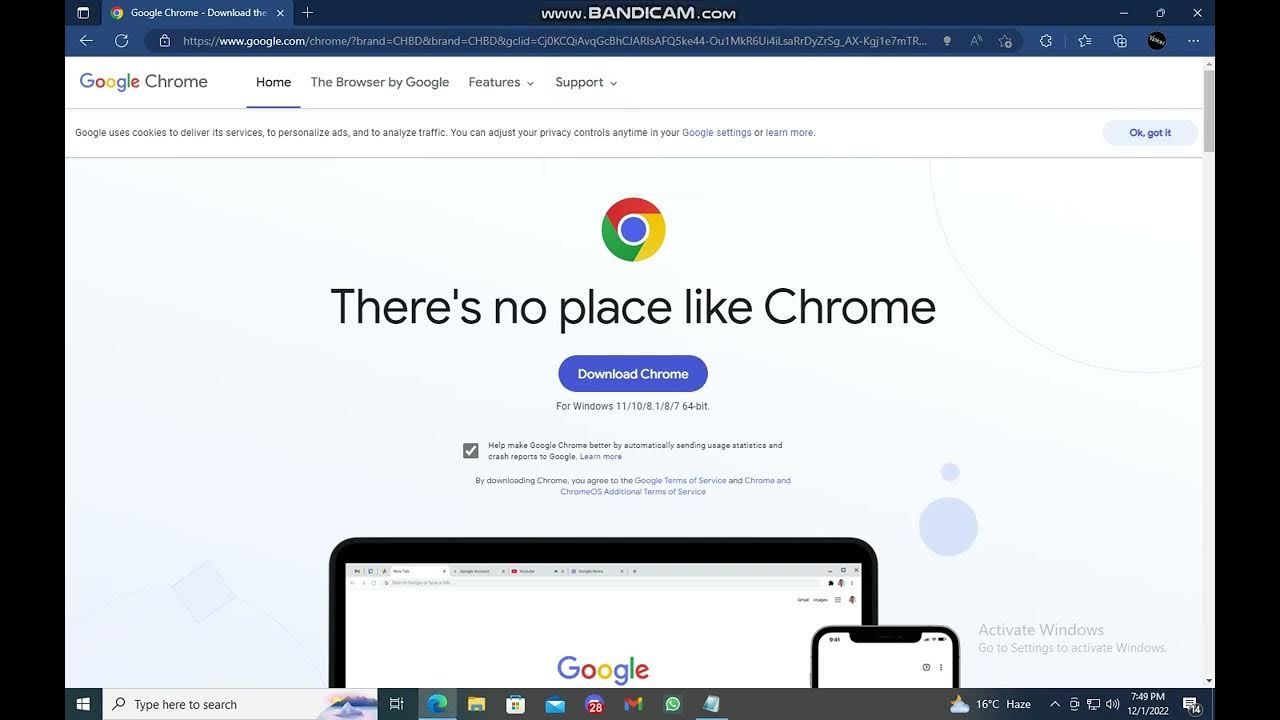Click the taskbar search box
The width and height of the screenshot is (1280, 720).
click(241, 704)
